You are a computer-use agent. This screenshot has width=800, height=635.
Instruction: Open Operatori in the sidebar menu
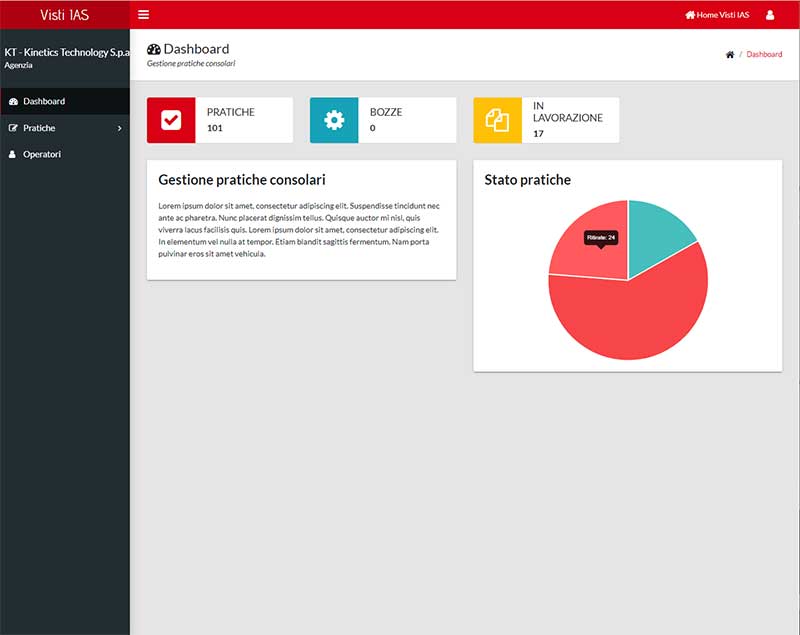(65, 154)
